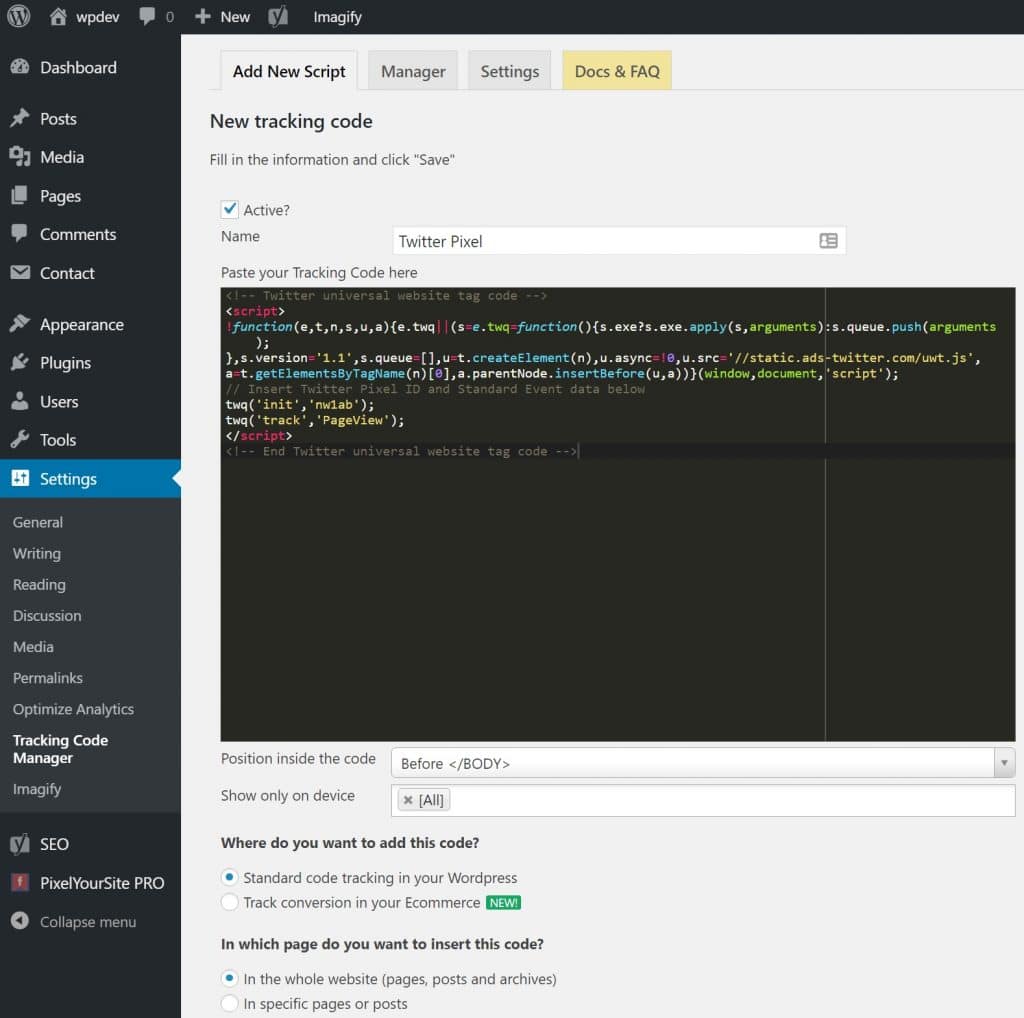Click the contact card icon beside Name field
The width and height of the screenshot is (1024, 1018).
pyautogui.click(x=828, y=240)
